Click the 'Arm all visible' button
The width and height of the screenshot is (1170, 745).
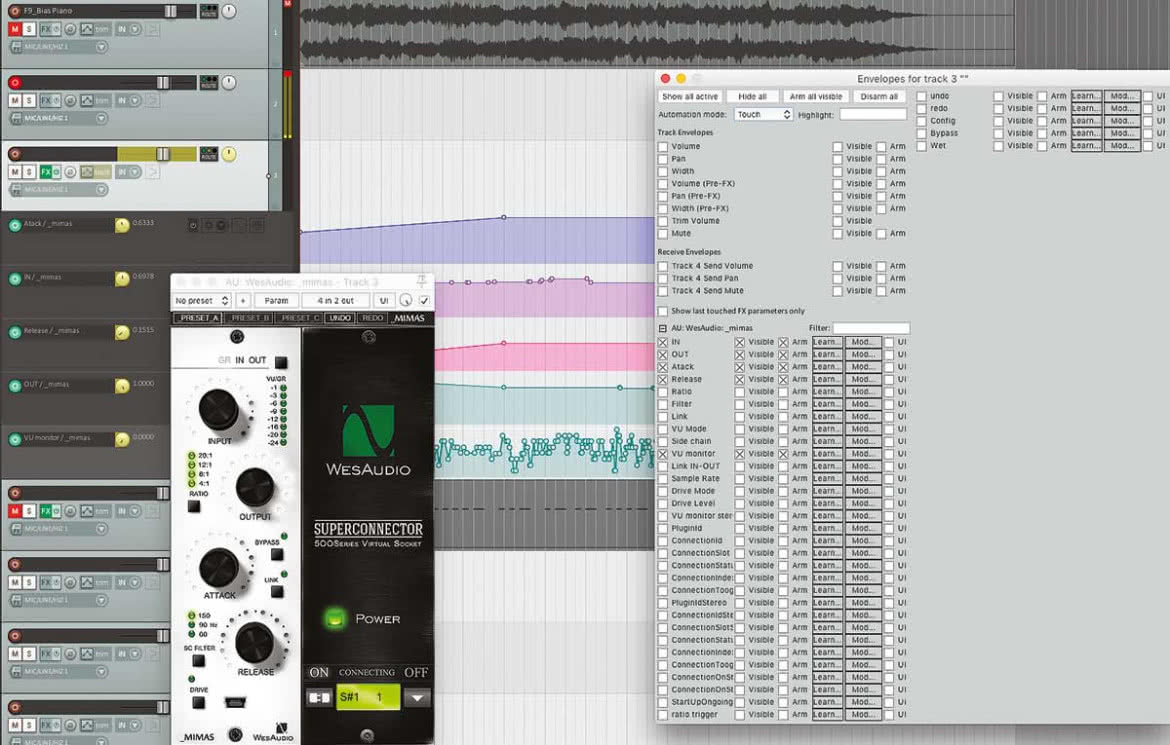tap(816, 96)
